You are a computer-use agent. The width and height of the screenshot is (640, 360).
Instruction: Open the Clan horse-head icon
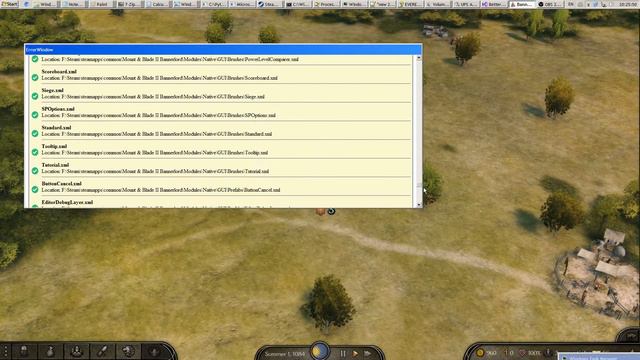(x=128, y=351)
